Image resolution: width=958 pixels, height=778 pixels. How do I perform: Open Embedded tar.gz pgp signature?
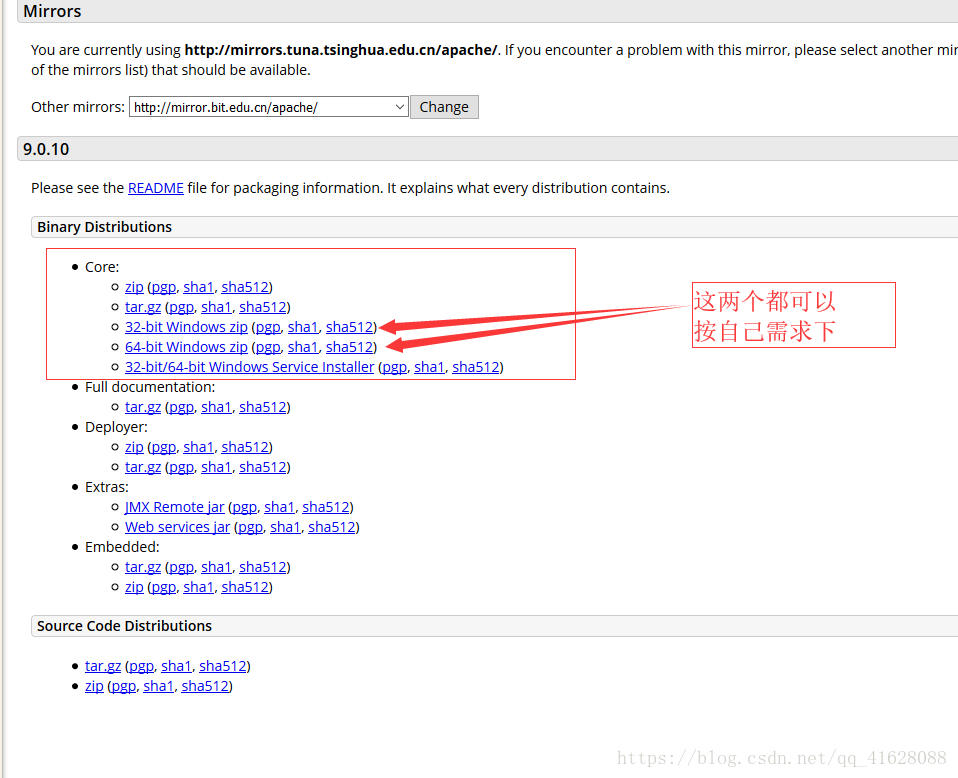(181, 567)
